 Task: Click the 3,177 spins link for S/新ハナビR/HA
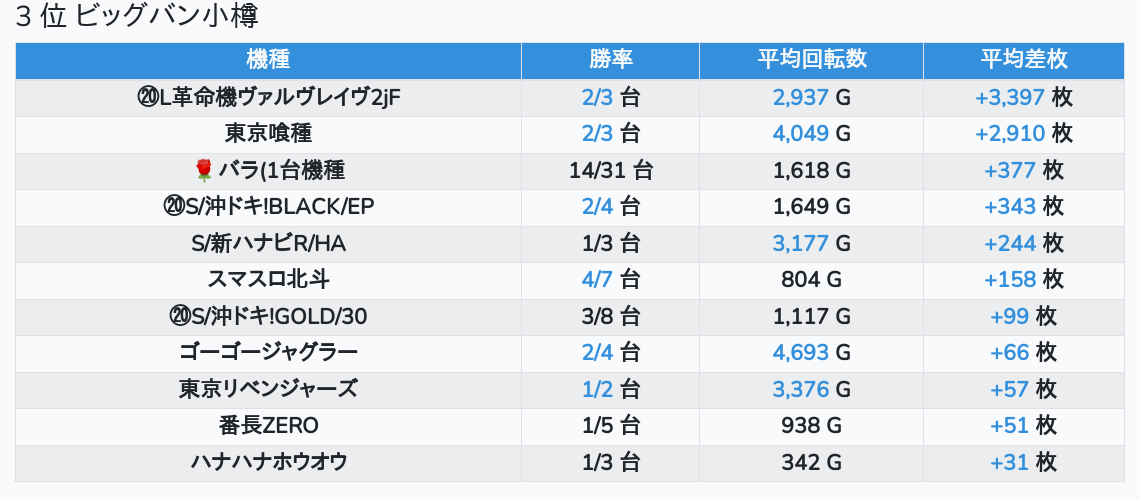[801, 244]
